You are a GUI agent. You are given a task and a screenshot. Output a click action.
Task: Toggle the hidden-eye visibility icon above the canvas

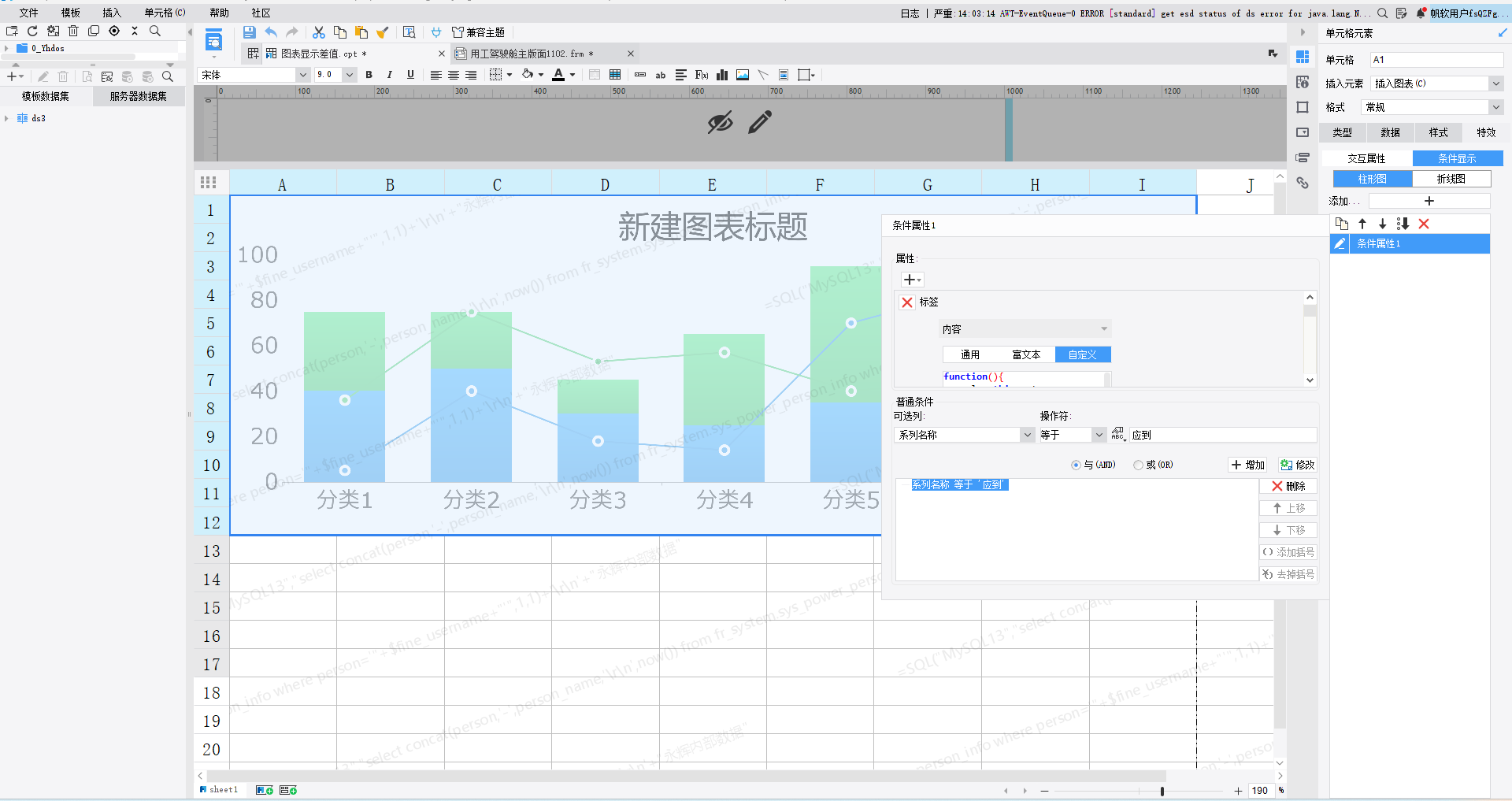point(720,122)
